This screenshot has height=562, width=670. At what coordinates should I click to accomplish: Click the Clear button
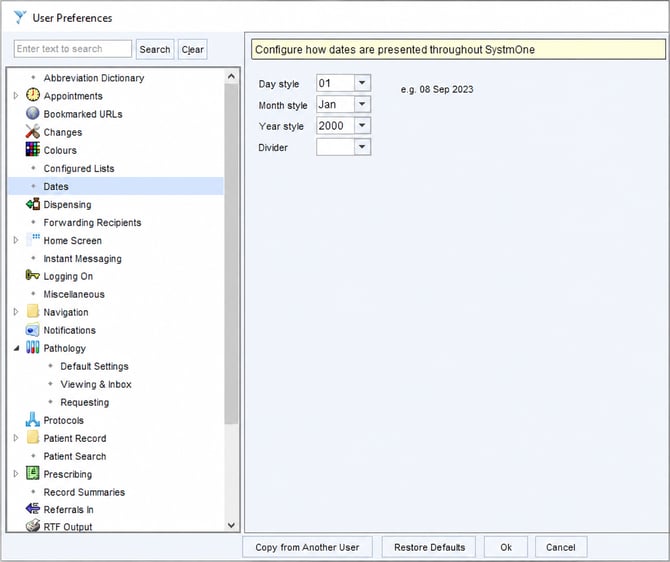click(193, 49)
